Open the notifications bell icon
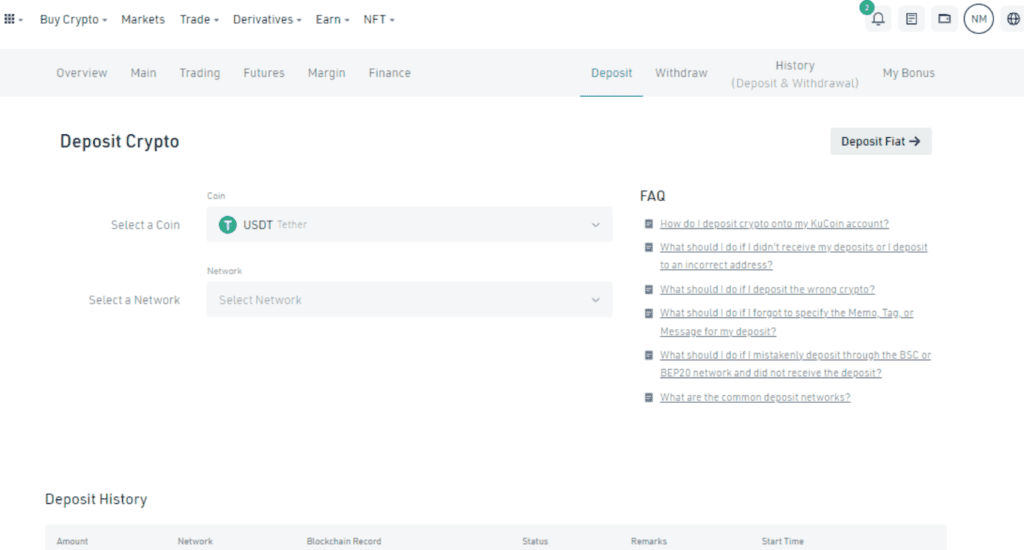 point(878,19)
